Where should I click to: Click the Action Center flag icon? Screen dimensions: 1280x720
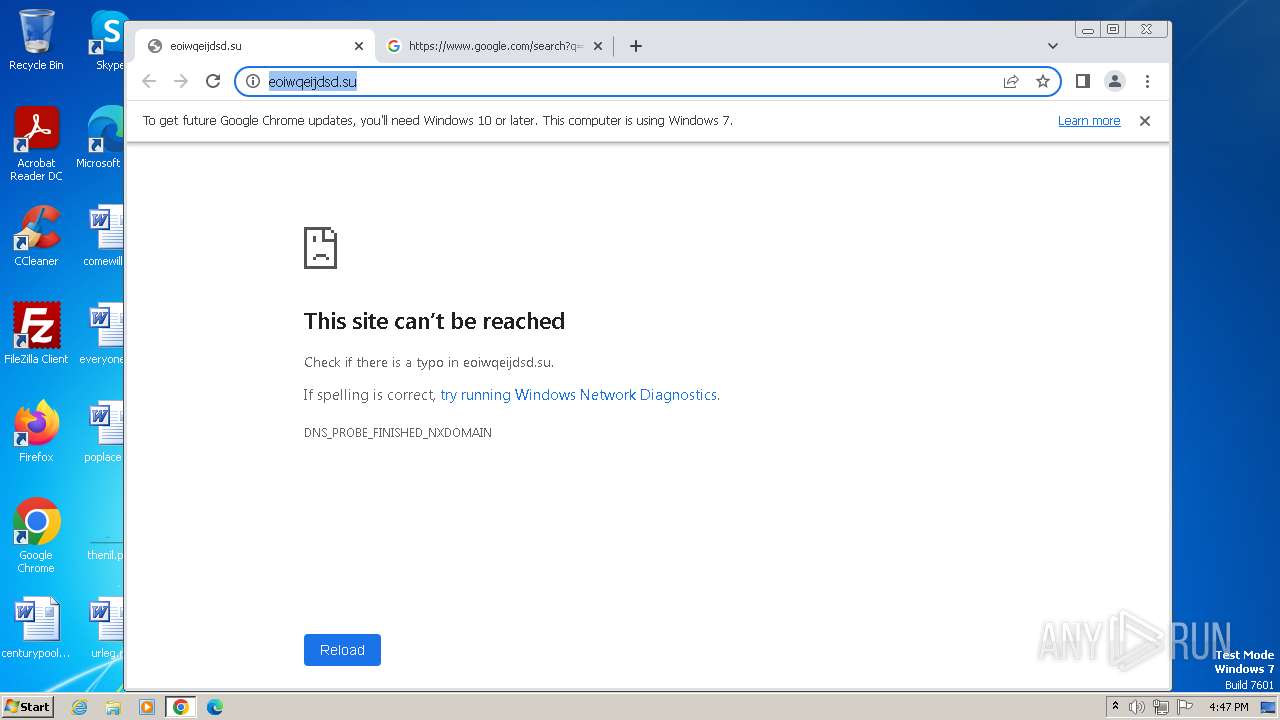pos(1185,707)
